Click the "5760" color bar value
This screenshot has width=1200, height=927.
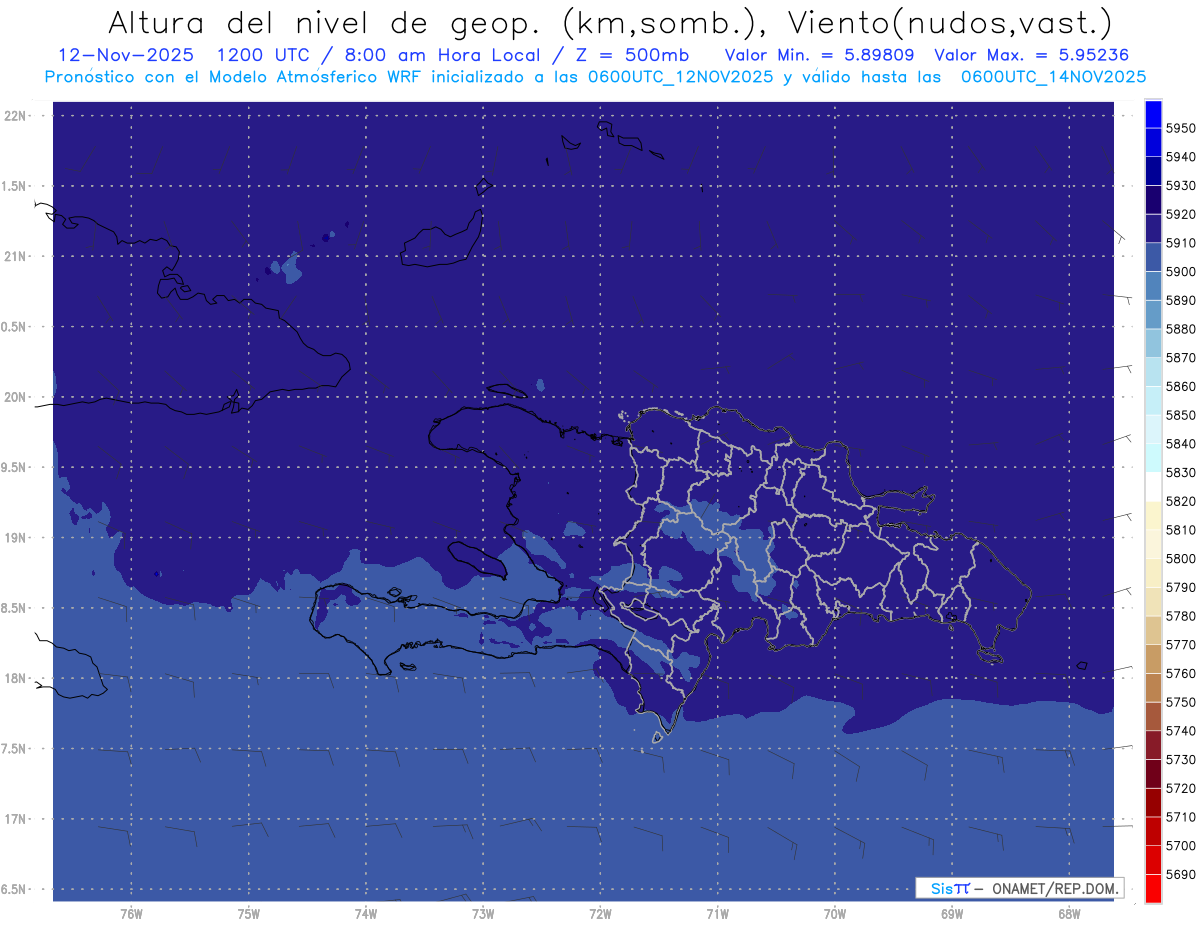(1181, 673)
